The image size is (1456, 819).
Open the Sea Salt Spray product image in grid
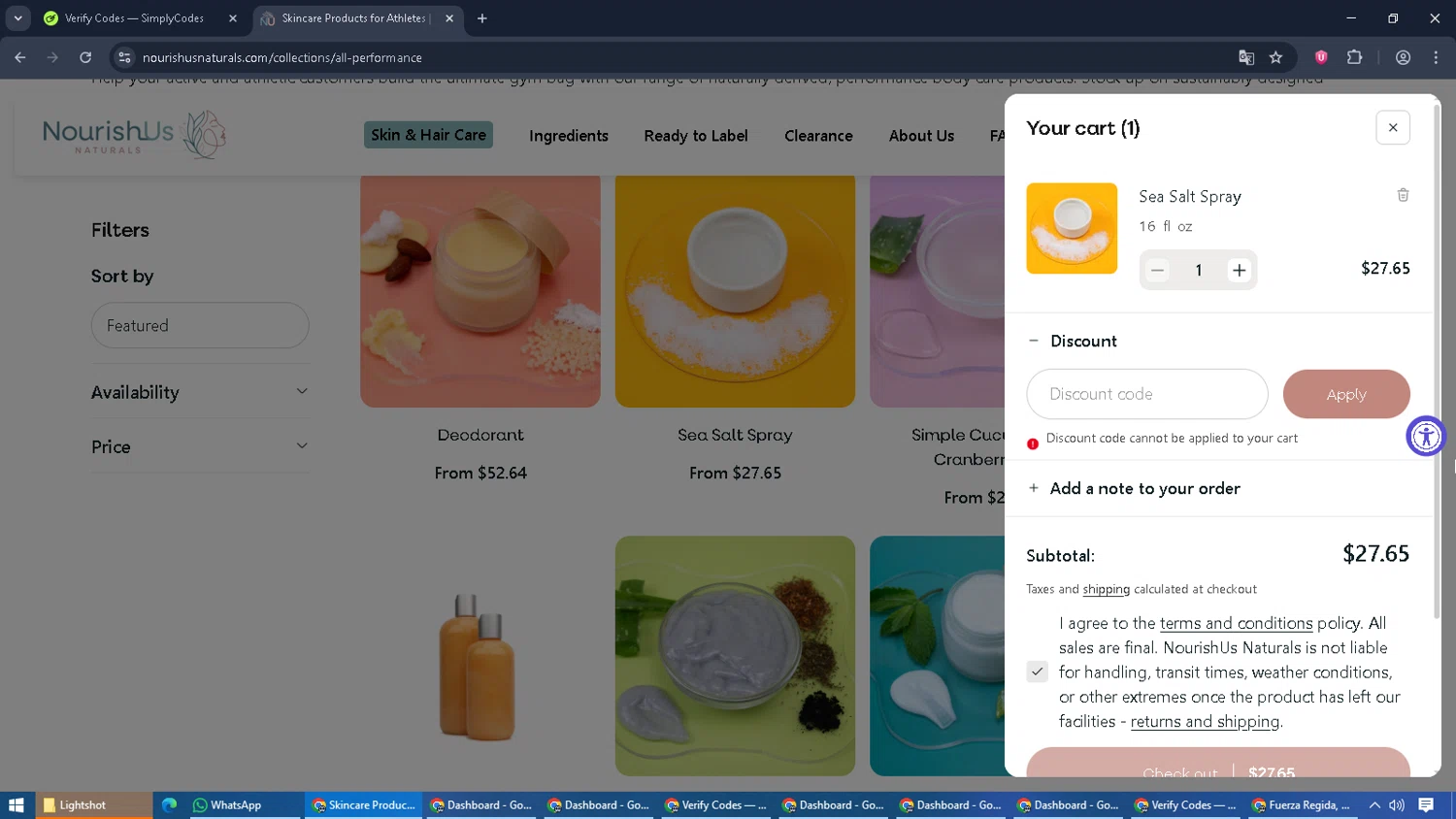tap(735, 291)
